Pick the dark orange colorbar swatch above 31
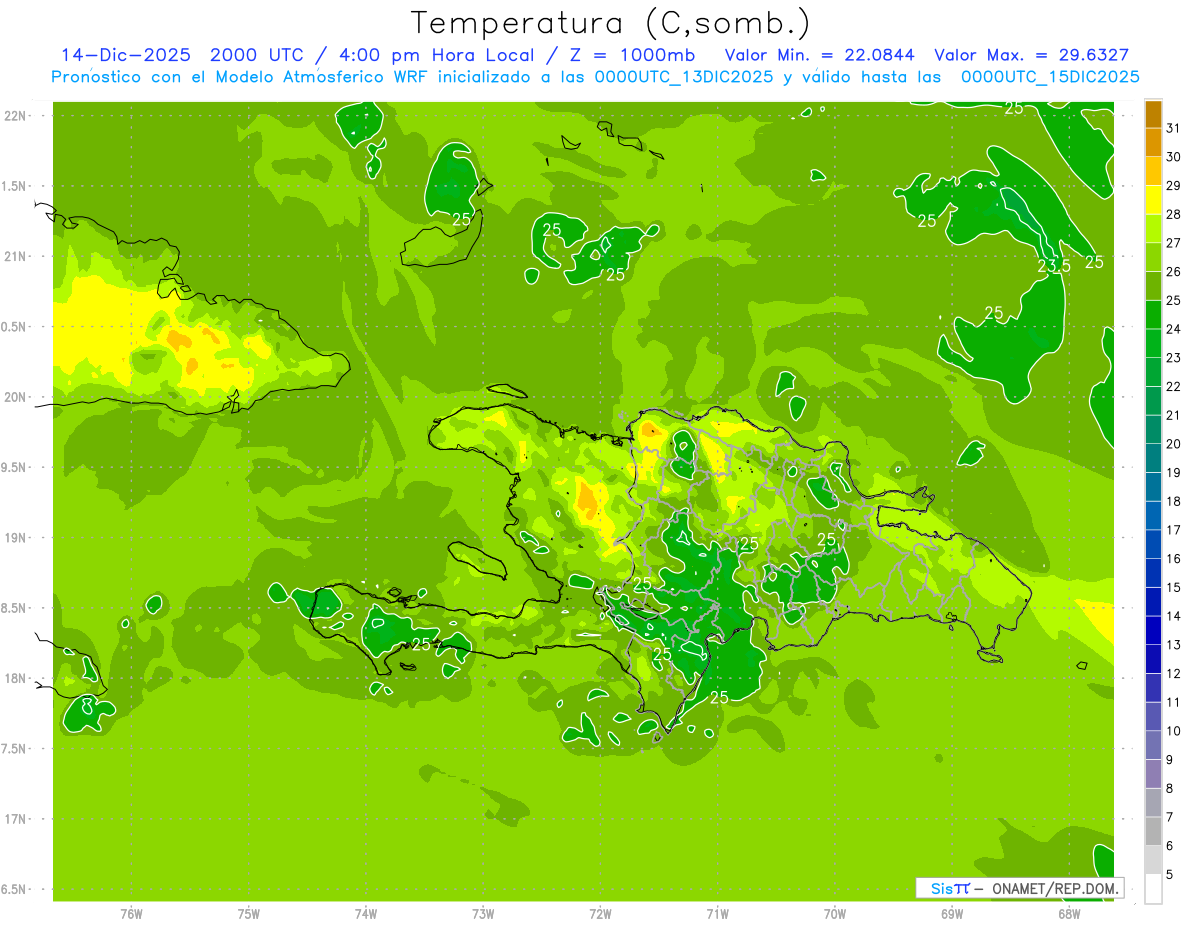The width and height of the screenshot is (1200, 927). [x=1153, y=114]
